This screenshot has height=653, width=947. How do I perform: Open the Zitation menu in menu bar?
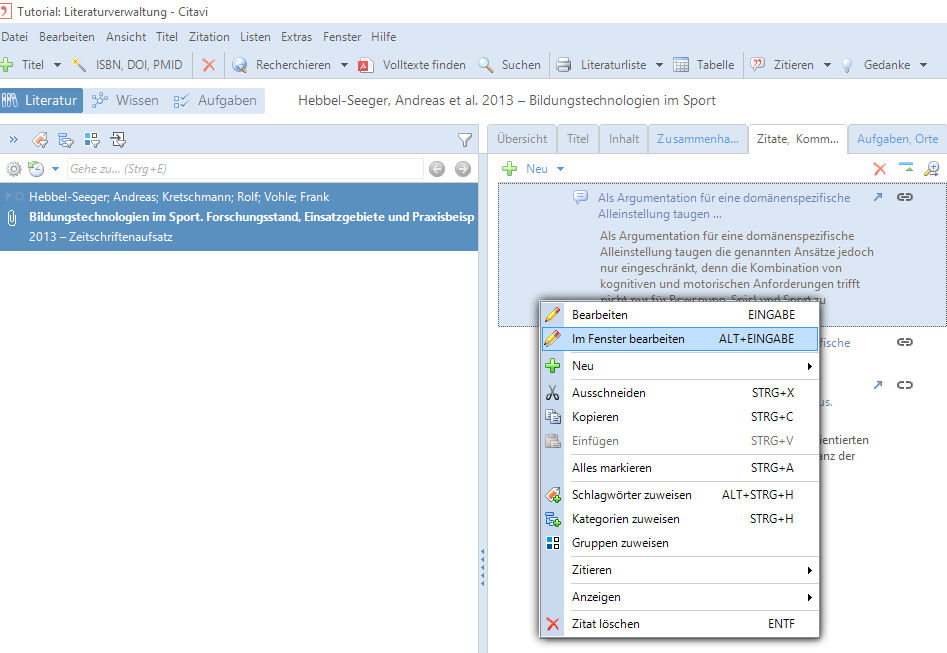209,37
